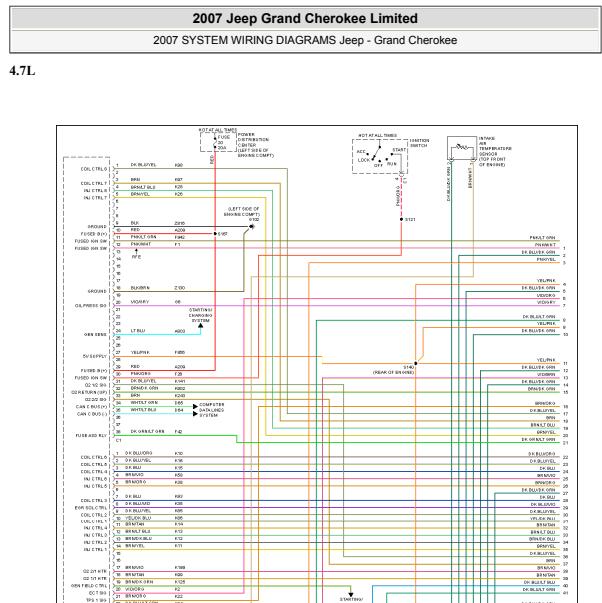Click the 'POWER DISTRIBUTION CENTER' label
The height and width of the screenshot is (603, 602).
(x=255, y=145)
